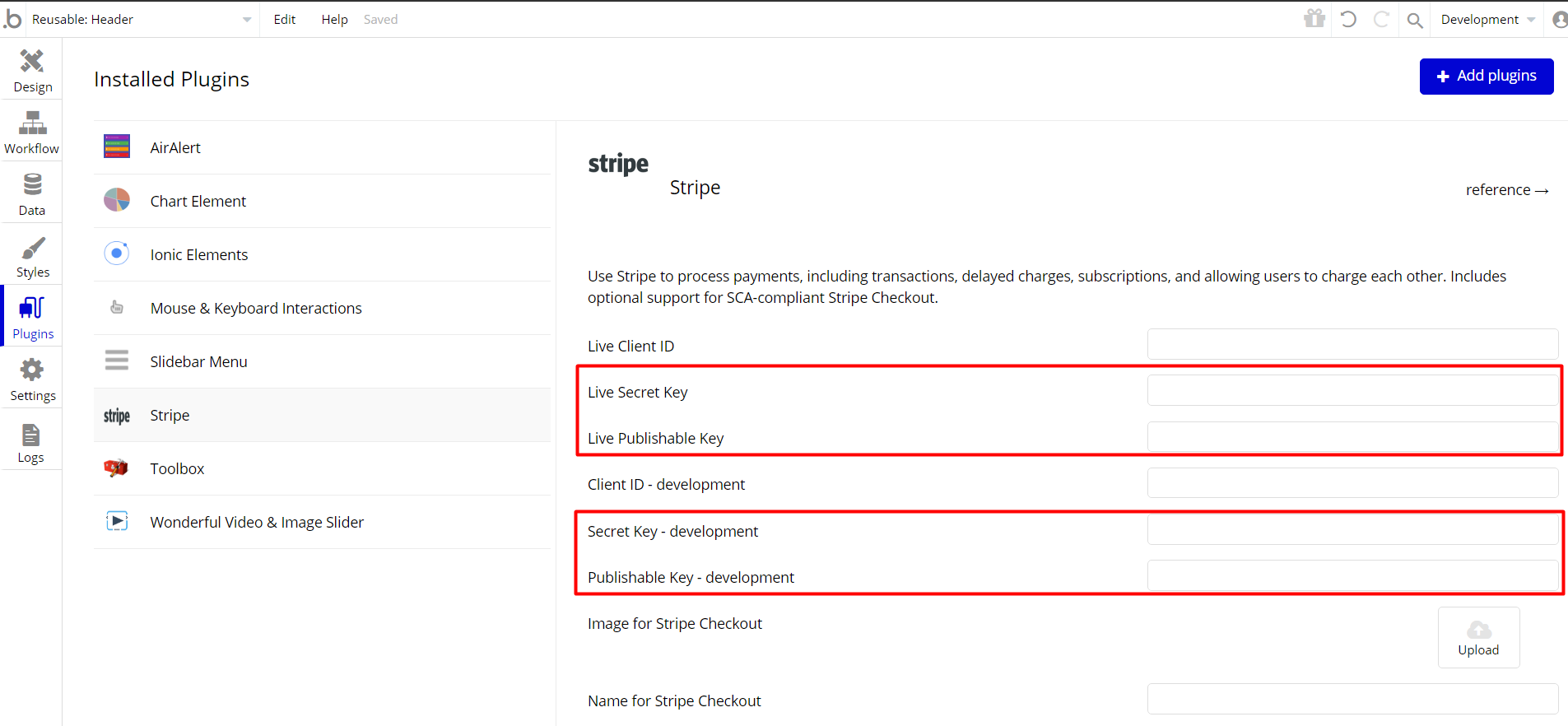Select the Toolbox plugin

pyautogui.click(x=322, y=468)
